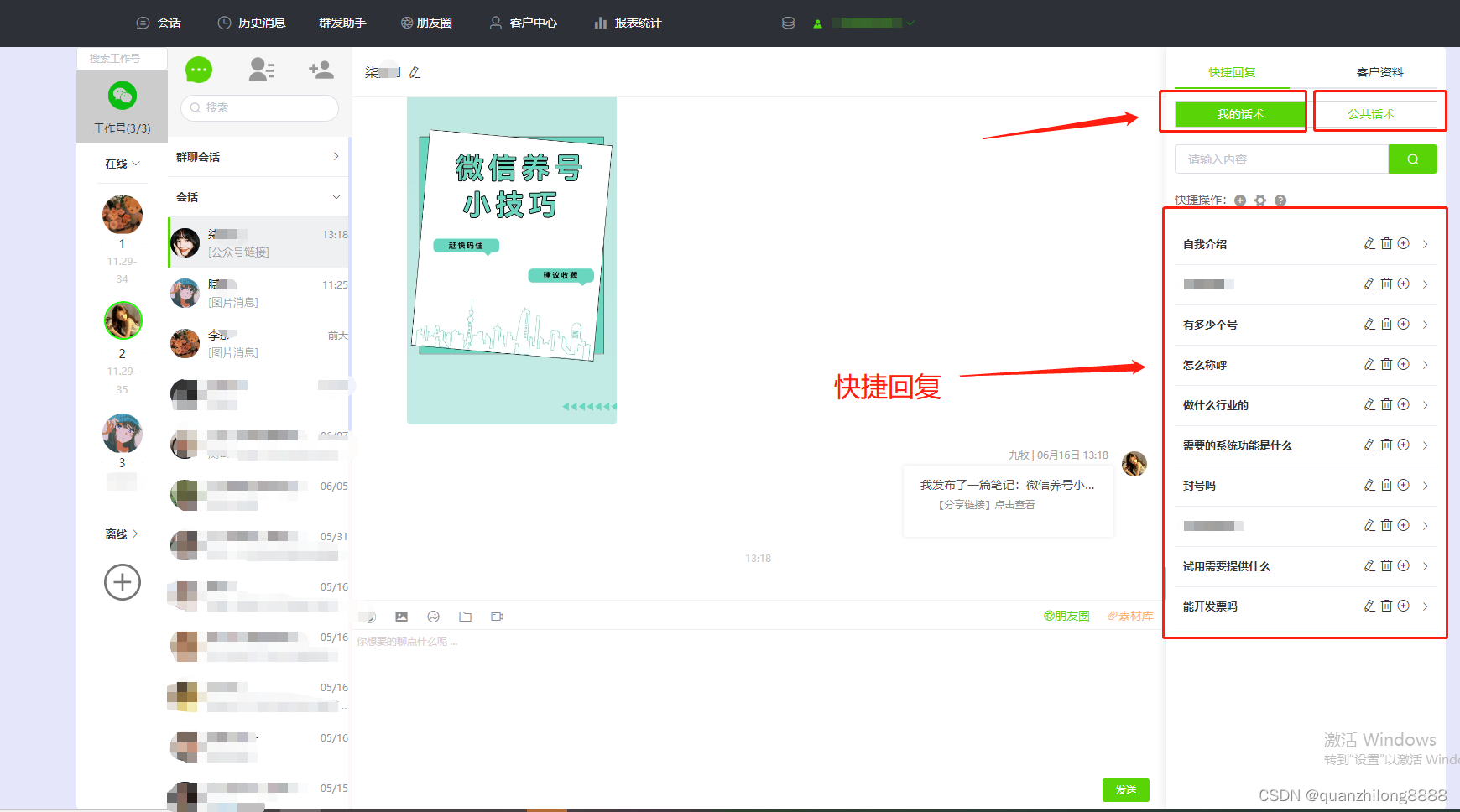
Task: Switch to the 快捷回复 tab
Action: pos(1232,72)
